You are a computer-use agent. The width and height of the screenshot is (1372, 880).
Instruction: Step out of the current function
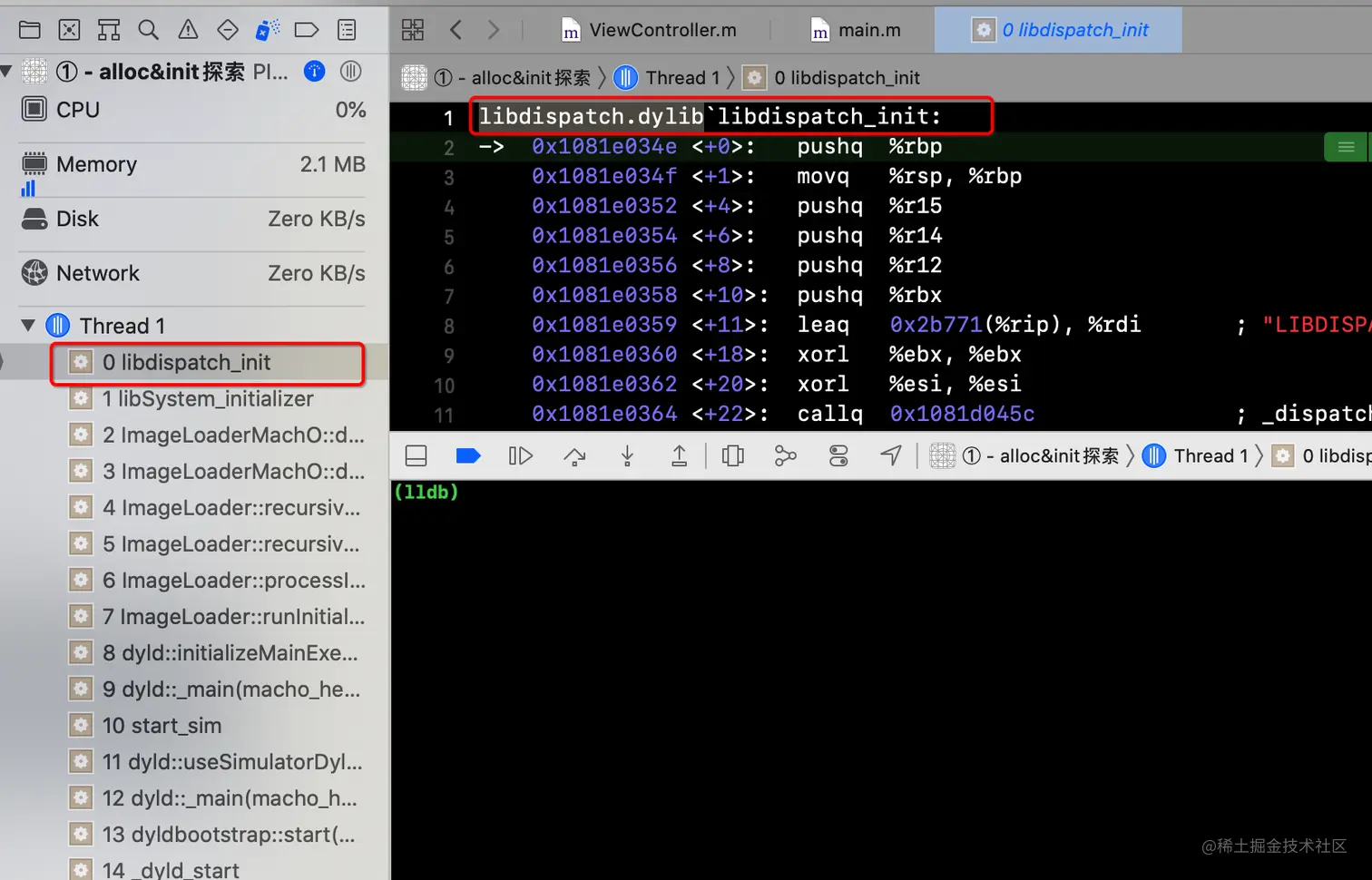pos(679,455)
